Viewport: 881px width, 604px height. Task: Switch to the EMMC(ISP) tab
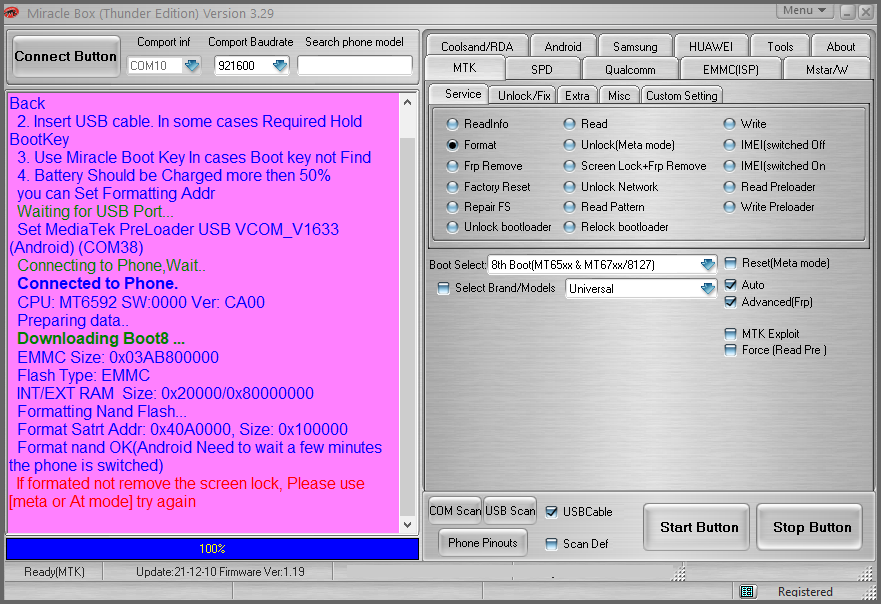pyautogui.click(x=730, y=70)
